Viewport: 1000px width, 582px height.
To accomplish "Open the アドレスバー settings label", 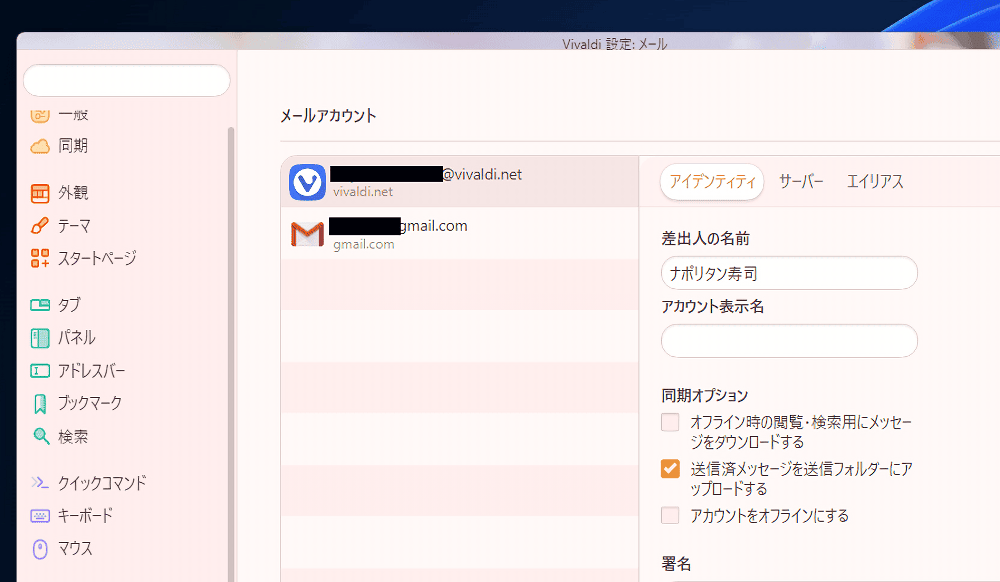I will [x=92, y=370].
